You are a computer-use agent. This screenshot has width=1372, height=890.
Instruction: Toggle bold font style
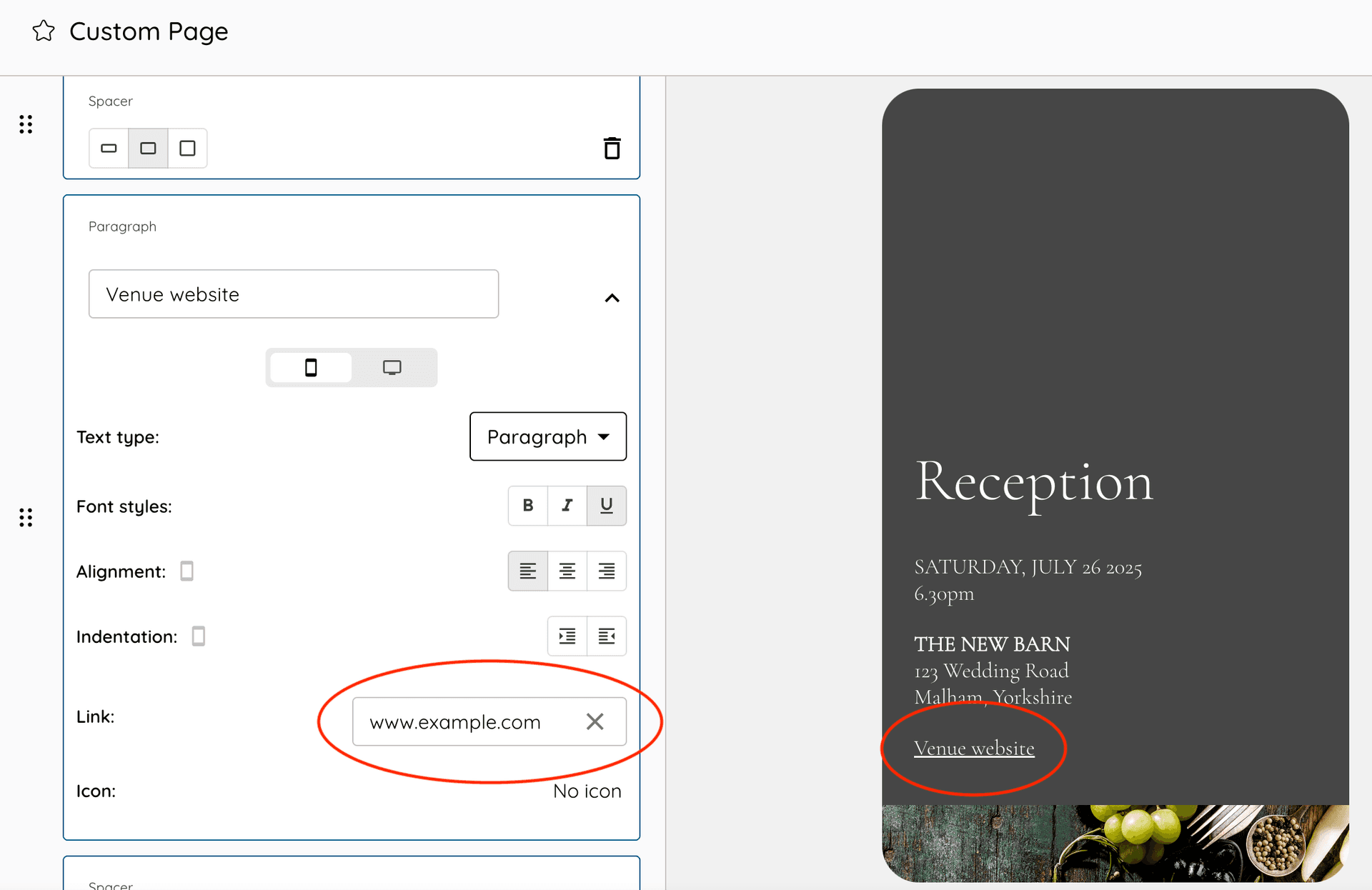[528, 506]
